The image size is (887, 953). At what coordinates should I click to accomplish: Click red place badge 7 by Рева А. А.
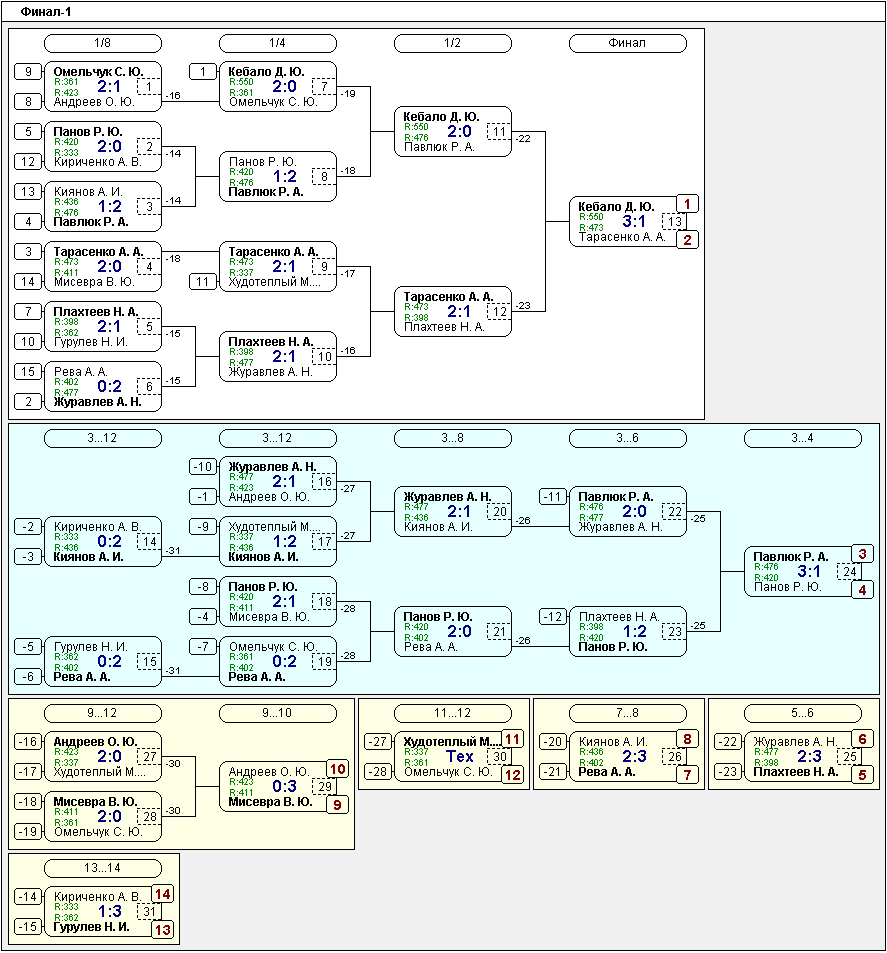point(688,775)
